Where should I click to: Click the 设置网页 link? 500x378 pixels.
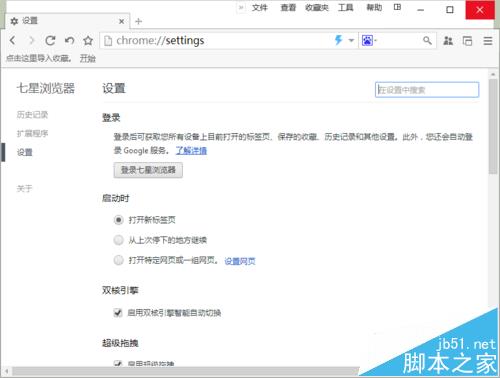click(x=240, y=261)
